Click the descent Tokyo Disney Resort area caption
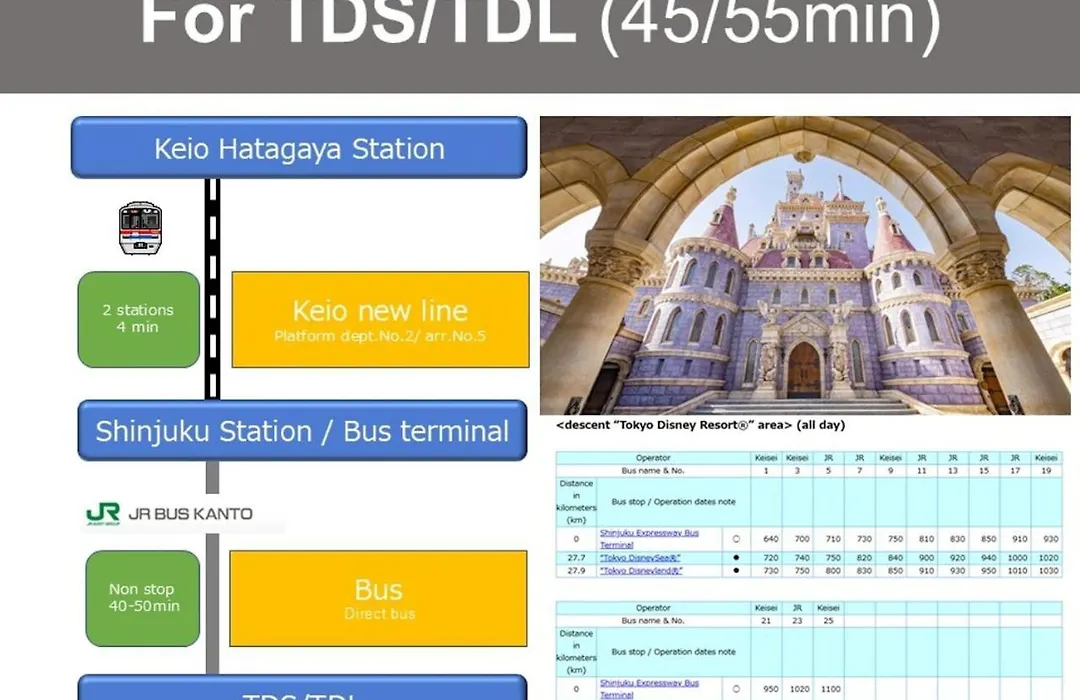 coord(700,425)
